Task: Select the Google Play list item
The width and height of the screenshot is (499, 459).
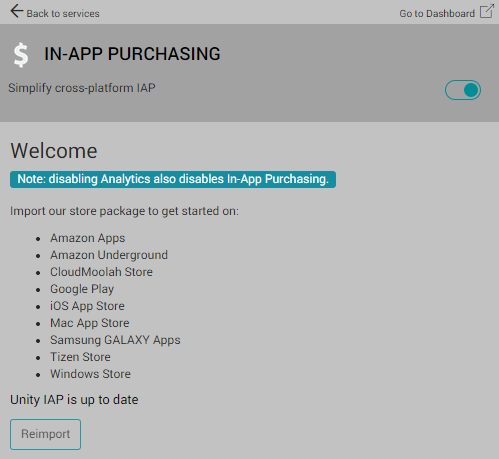Action: (82, 289)
